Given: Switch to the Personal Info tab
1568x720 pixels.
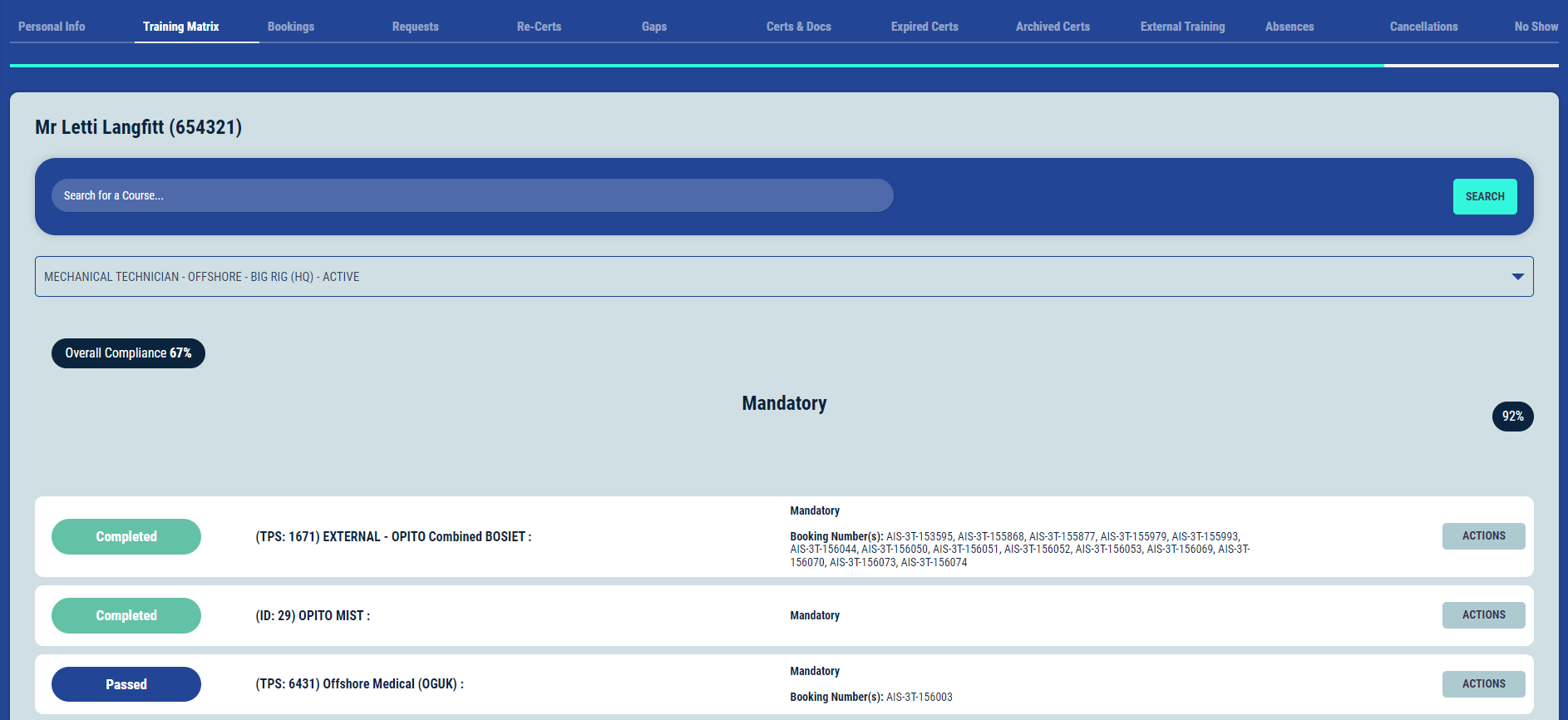Looking at the screenshot, I should click(52, 27).
